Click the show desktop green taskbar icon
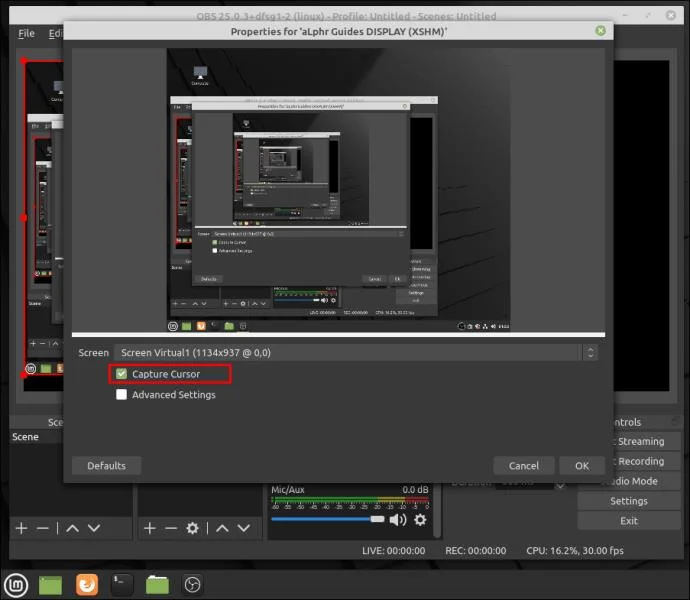690x600 pixels. (51, 586)
